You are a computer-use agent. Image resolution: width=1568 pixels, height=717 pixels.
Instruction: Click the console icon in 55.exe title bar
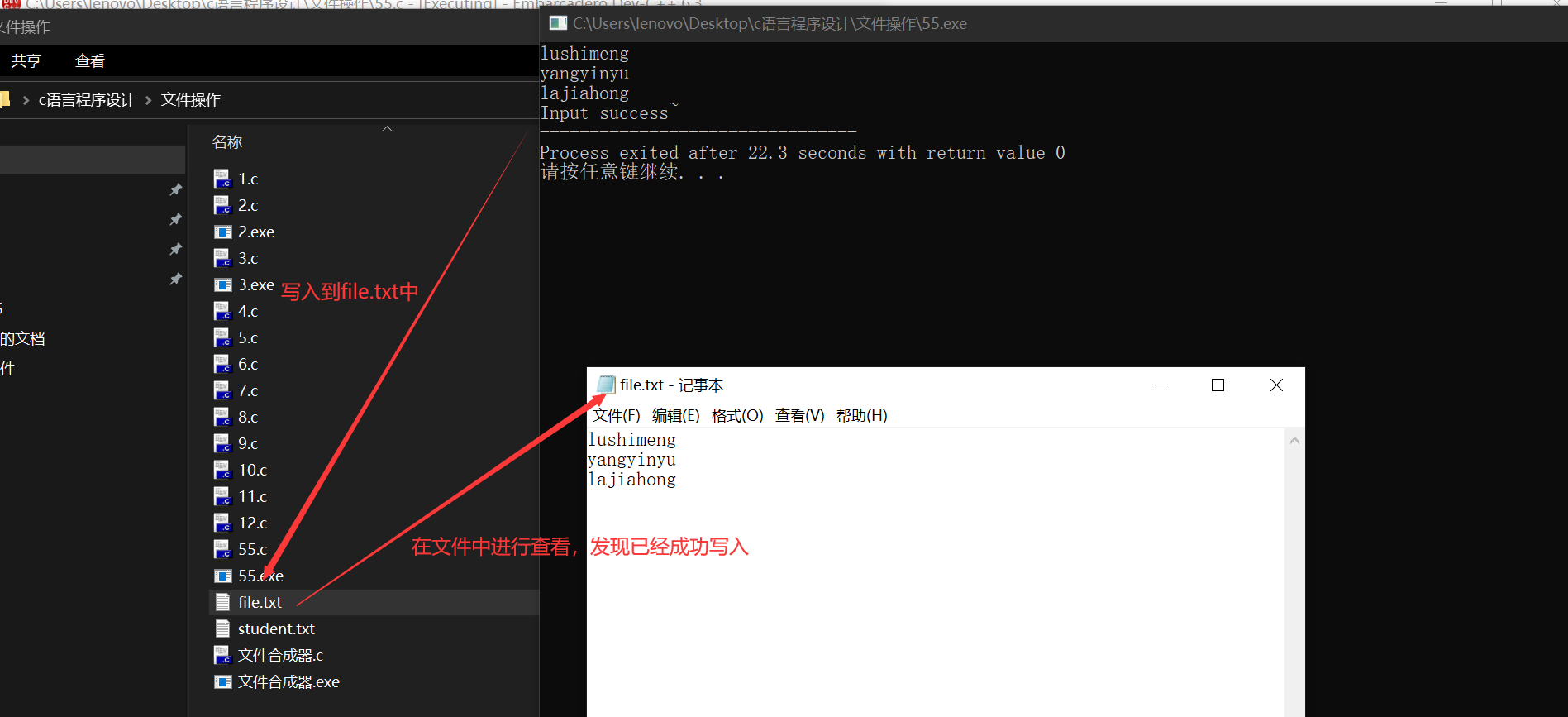[x=559, y=23]
